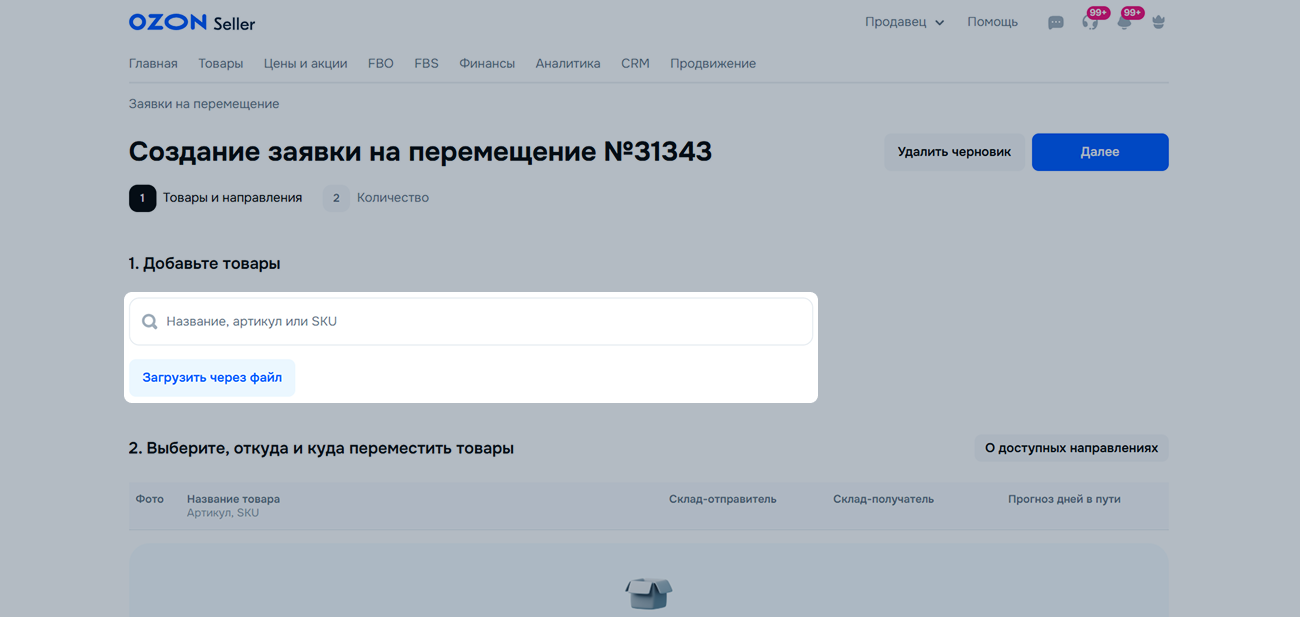Go back to Заявки на перемещение
1300x617 pixels.
click(204, 104)
